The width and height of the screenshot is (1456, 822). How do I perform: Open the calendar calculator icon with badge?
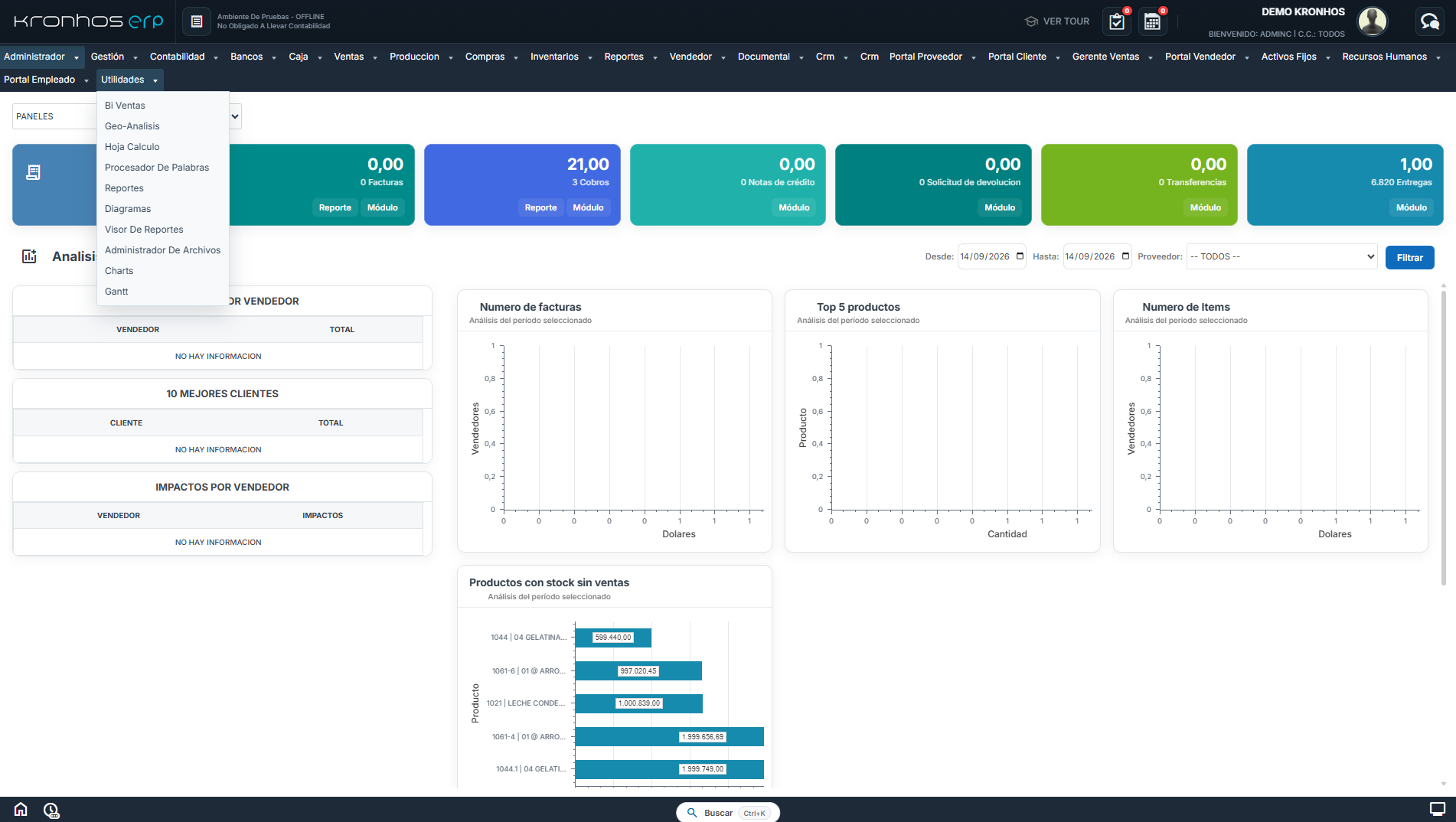coord(1153,21)
